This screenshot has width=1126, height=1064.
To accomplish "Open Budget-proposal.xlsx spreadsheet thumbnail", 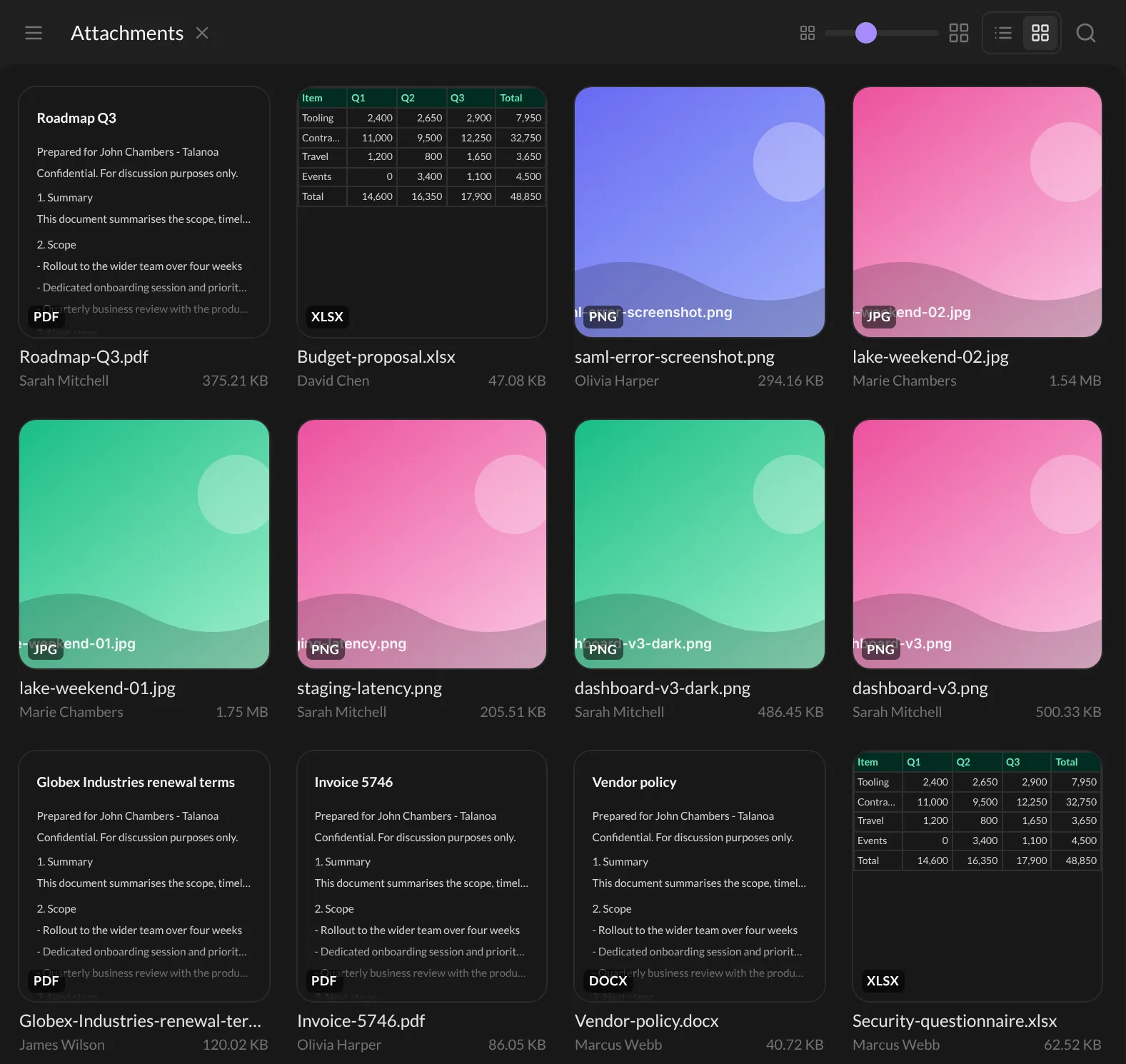I will (422, 212).
